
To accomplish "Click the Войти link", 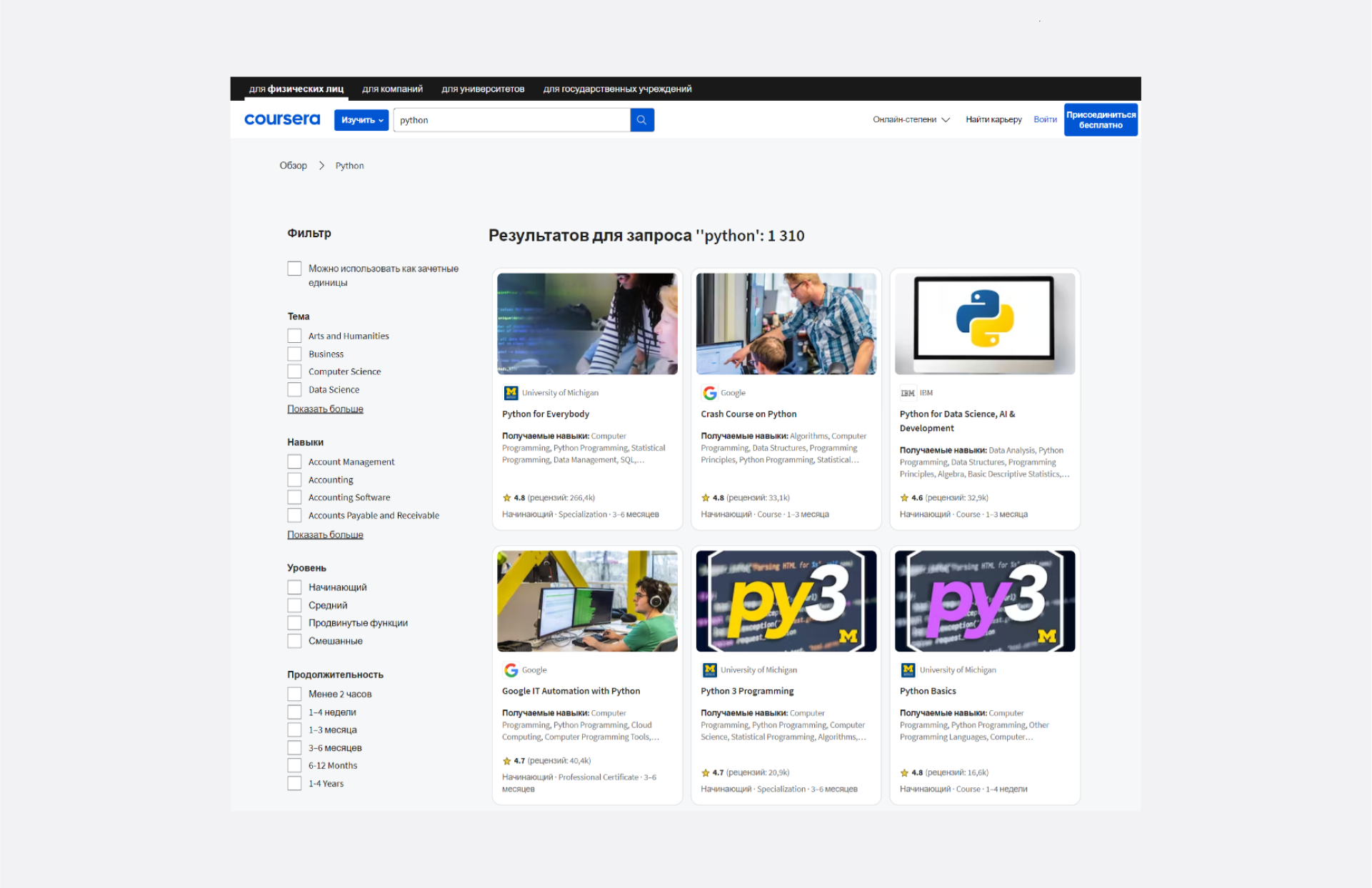I will 1044,120.
